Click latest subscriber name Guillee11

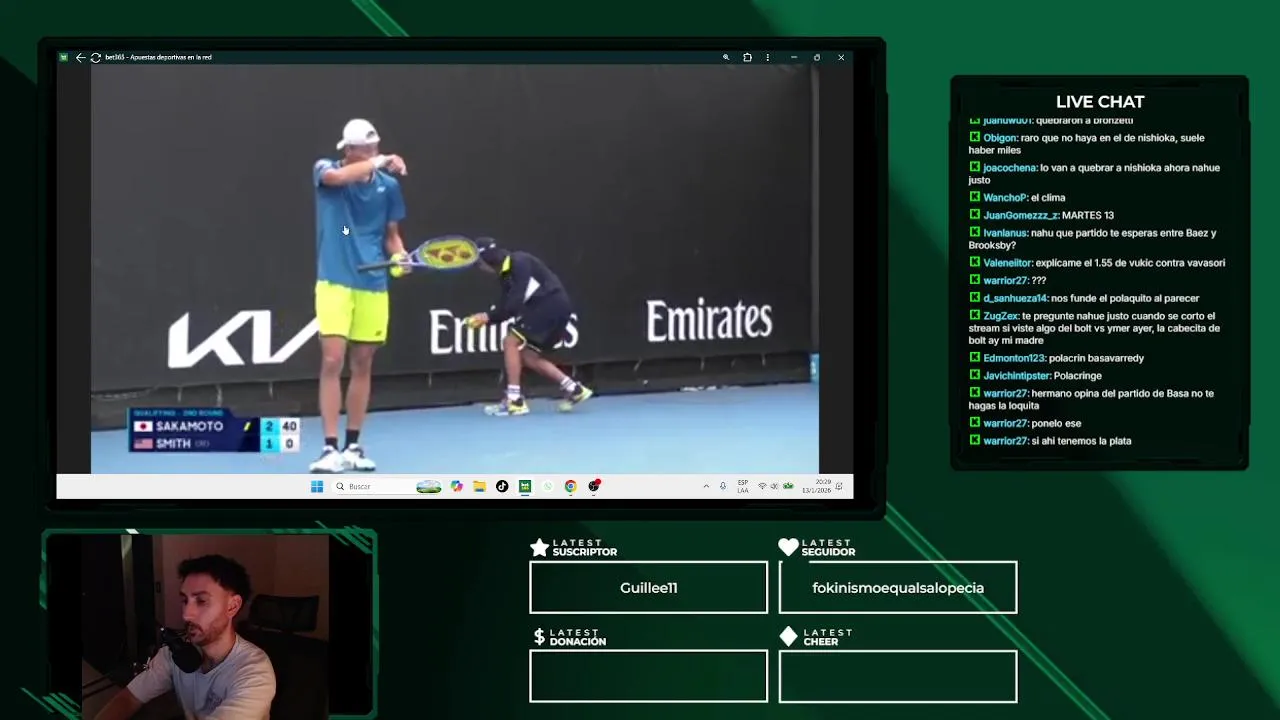pos(648,588)
